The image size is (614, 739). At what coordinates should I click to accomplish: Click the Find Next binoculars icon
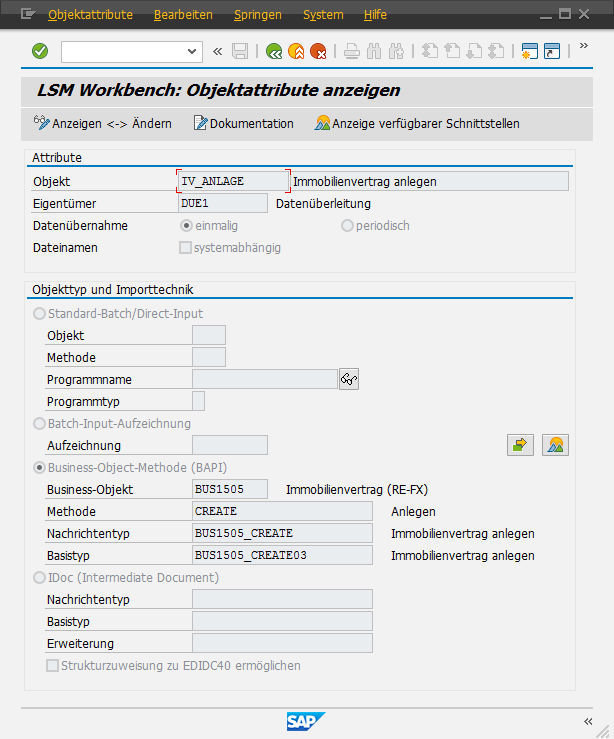[x=396, y=51]
